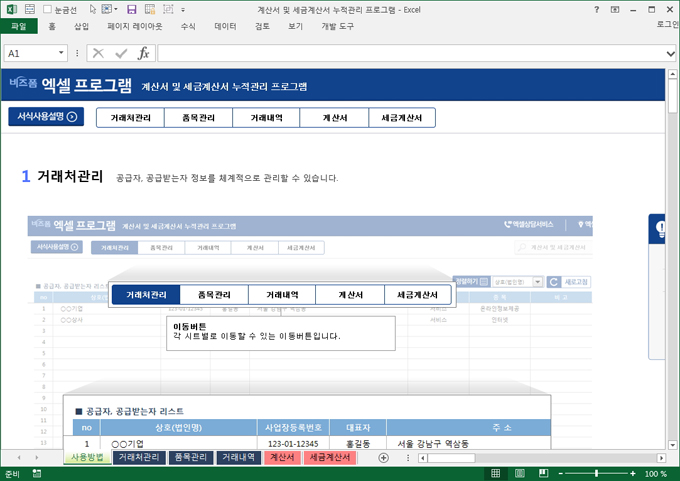Click the Excel logo icon in title bar
Image resolution: width=680 pixels, height=481 pixels.
pyautogui.click(x=10, y=9)
